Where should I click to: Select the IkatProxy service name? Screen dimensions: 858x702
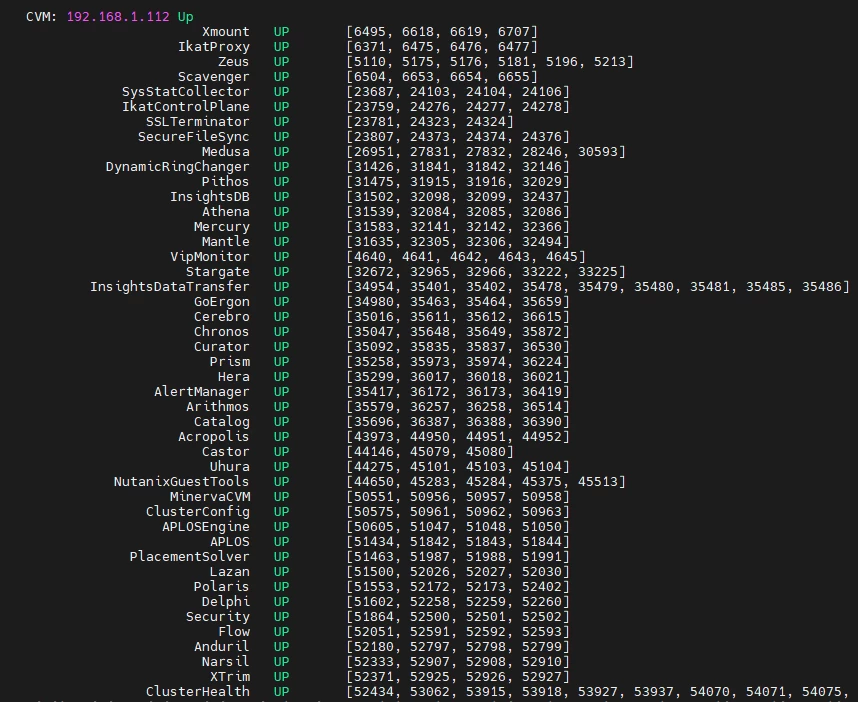point(213,47)
